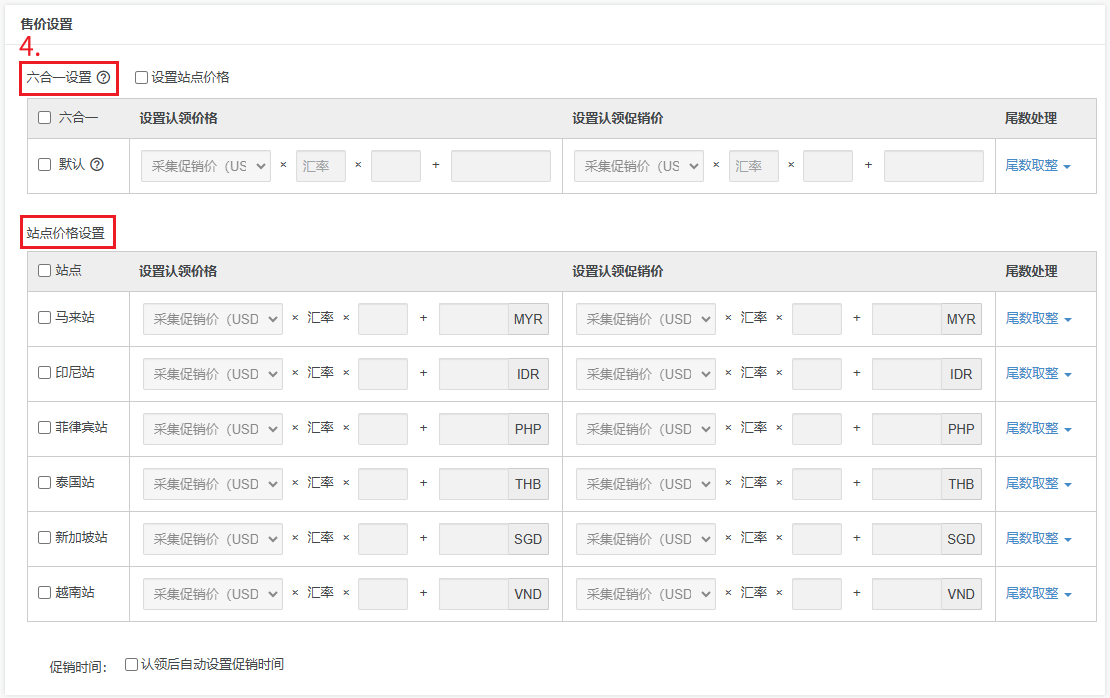This screenshot has height=698, width=1110.
Task: Expand 尾数取整 menu for 菲律宾站
Action: click(1038, 429)
